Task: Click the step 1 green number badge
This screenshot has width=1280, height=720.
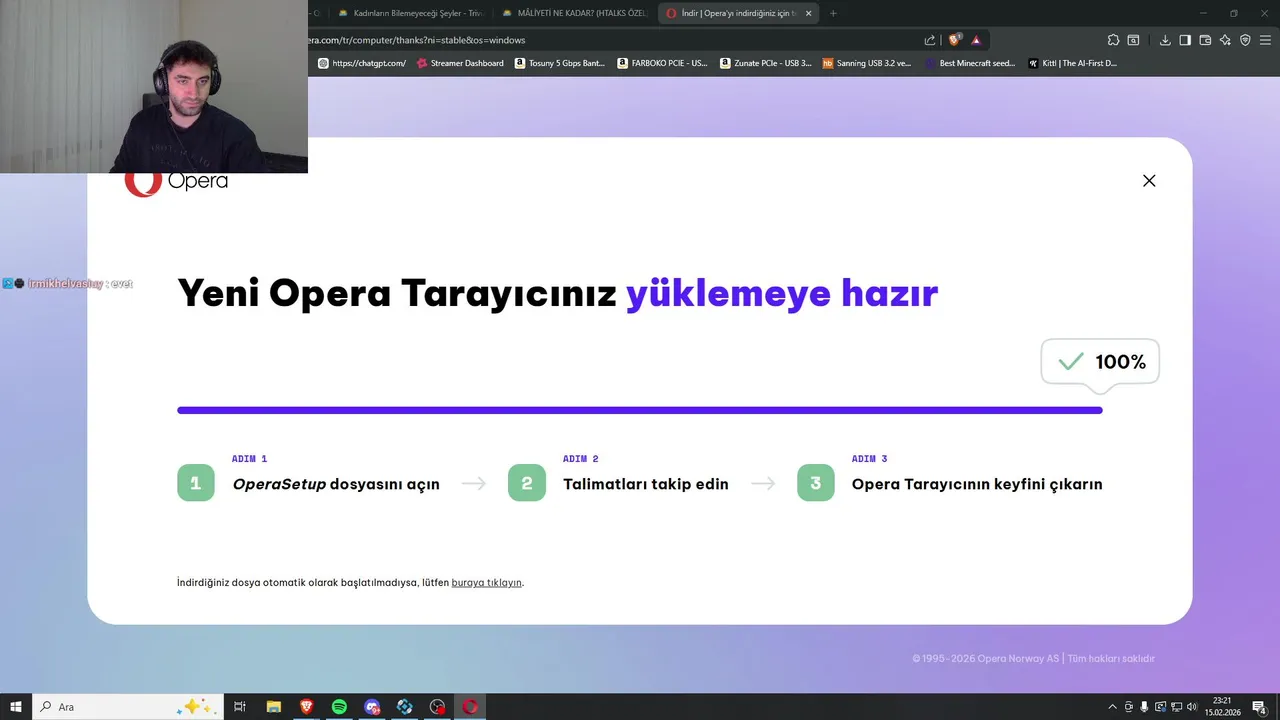Action: 196,483
